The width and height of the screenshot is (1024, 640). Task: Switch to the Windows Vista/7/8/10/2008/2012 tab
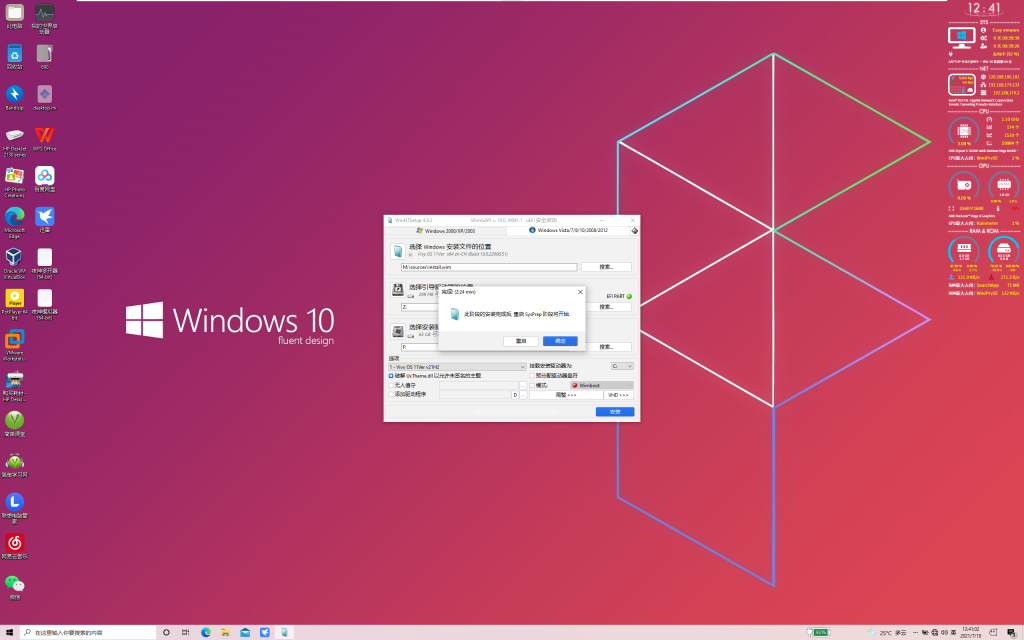(568, 231)
